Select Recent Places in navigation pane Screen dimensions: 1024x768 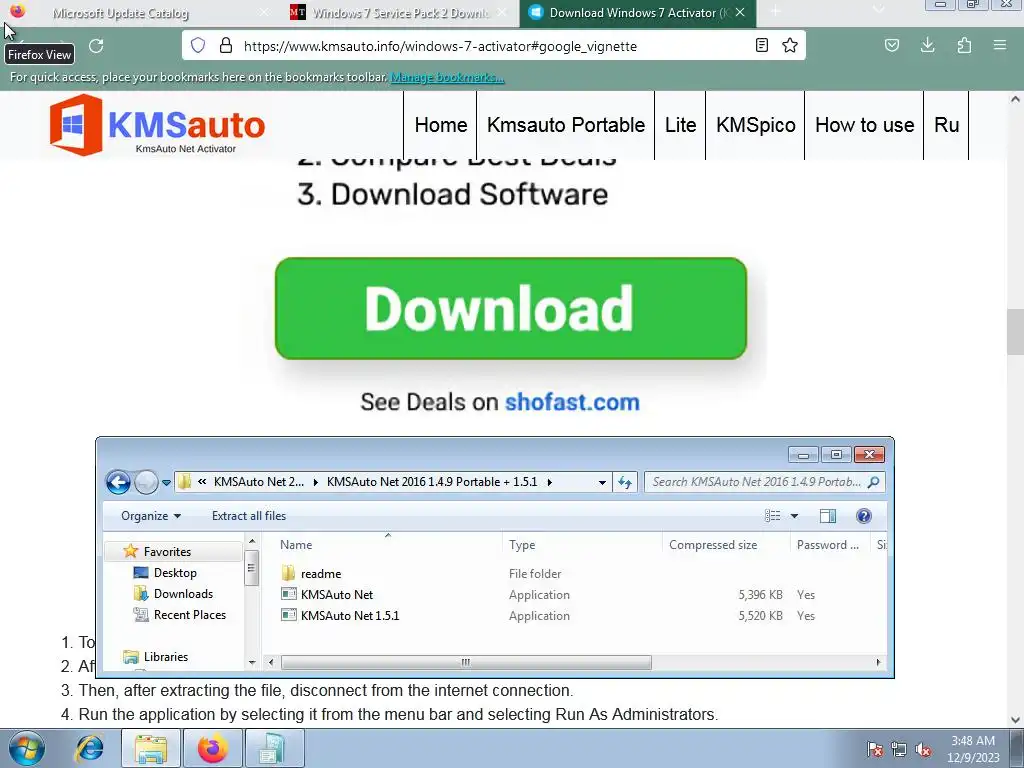pos(190,615)
